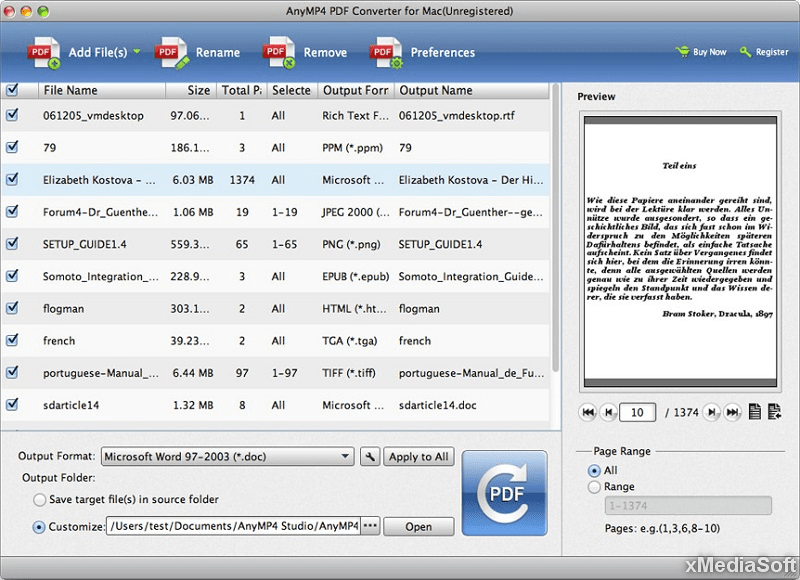Open the Output Format combo box
800x580 pixels.
[228, 457]
